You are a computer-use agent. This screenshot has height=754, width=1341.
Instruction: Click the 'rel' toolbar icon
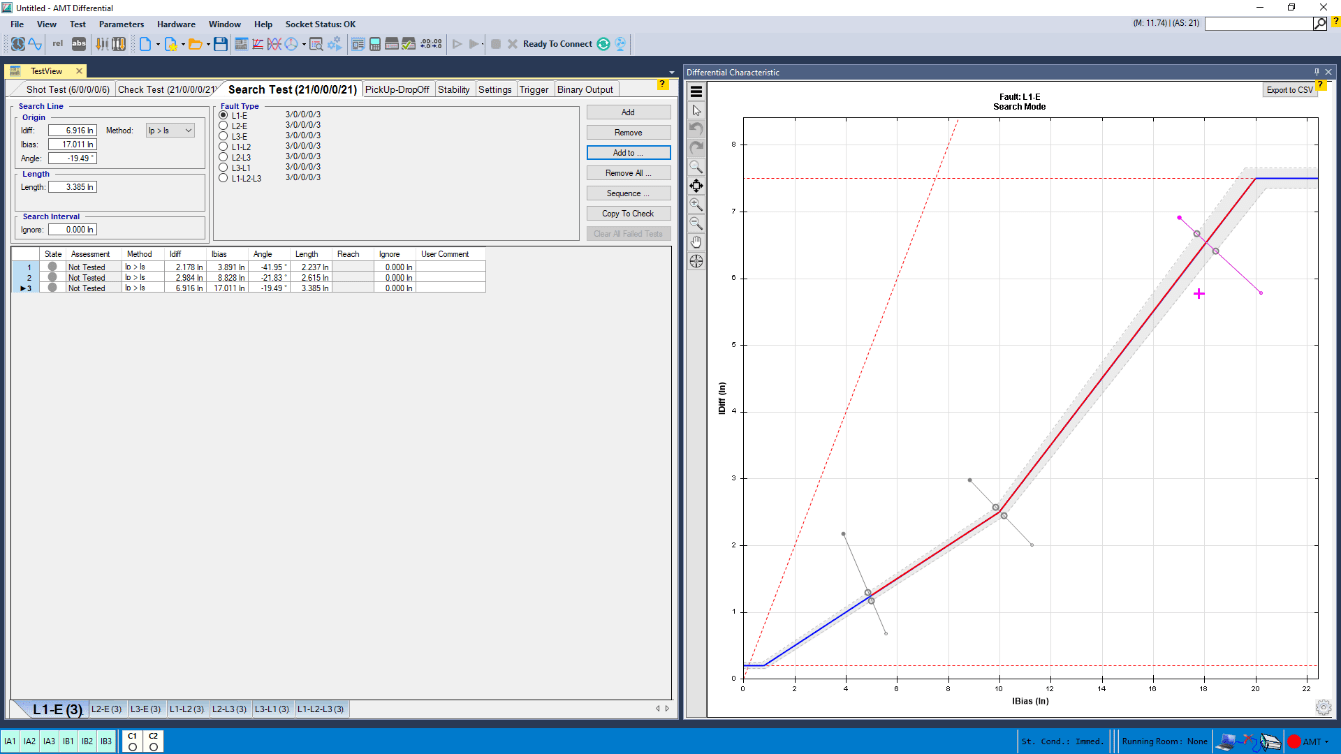pyautogui.click(x=57, y=44)
